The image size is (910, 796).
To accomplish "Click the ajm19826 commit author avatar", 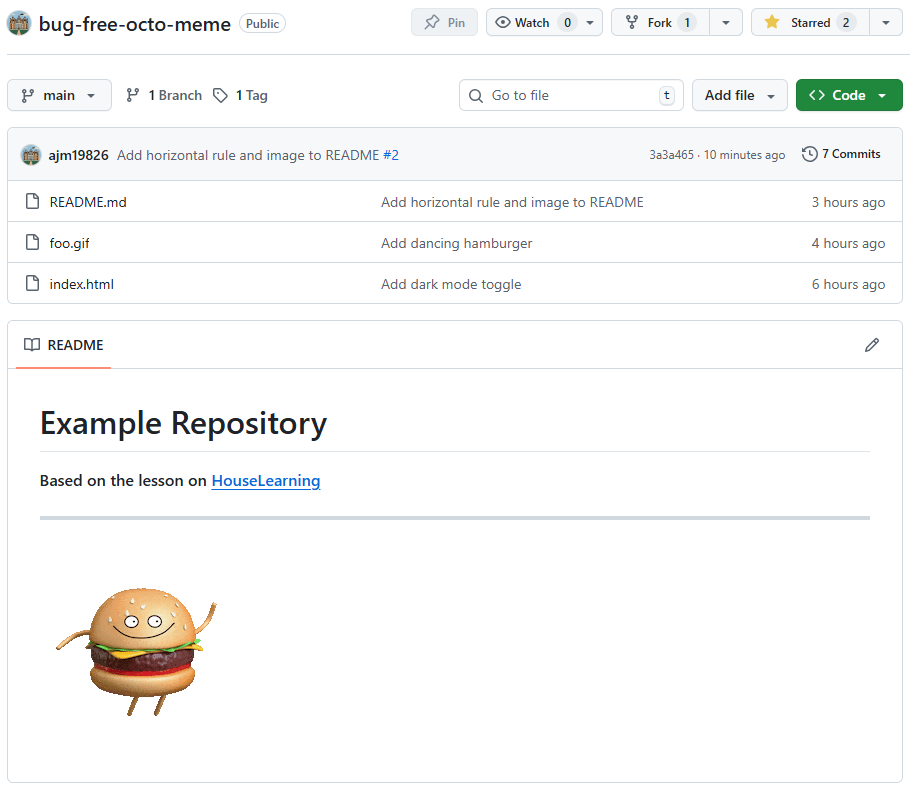I will pyautogui.click(x=31, y=155).
